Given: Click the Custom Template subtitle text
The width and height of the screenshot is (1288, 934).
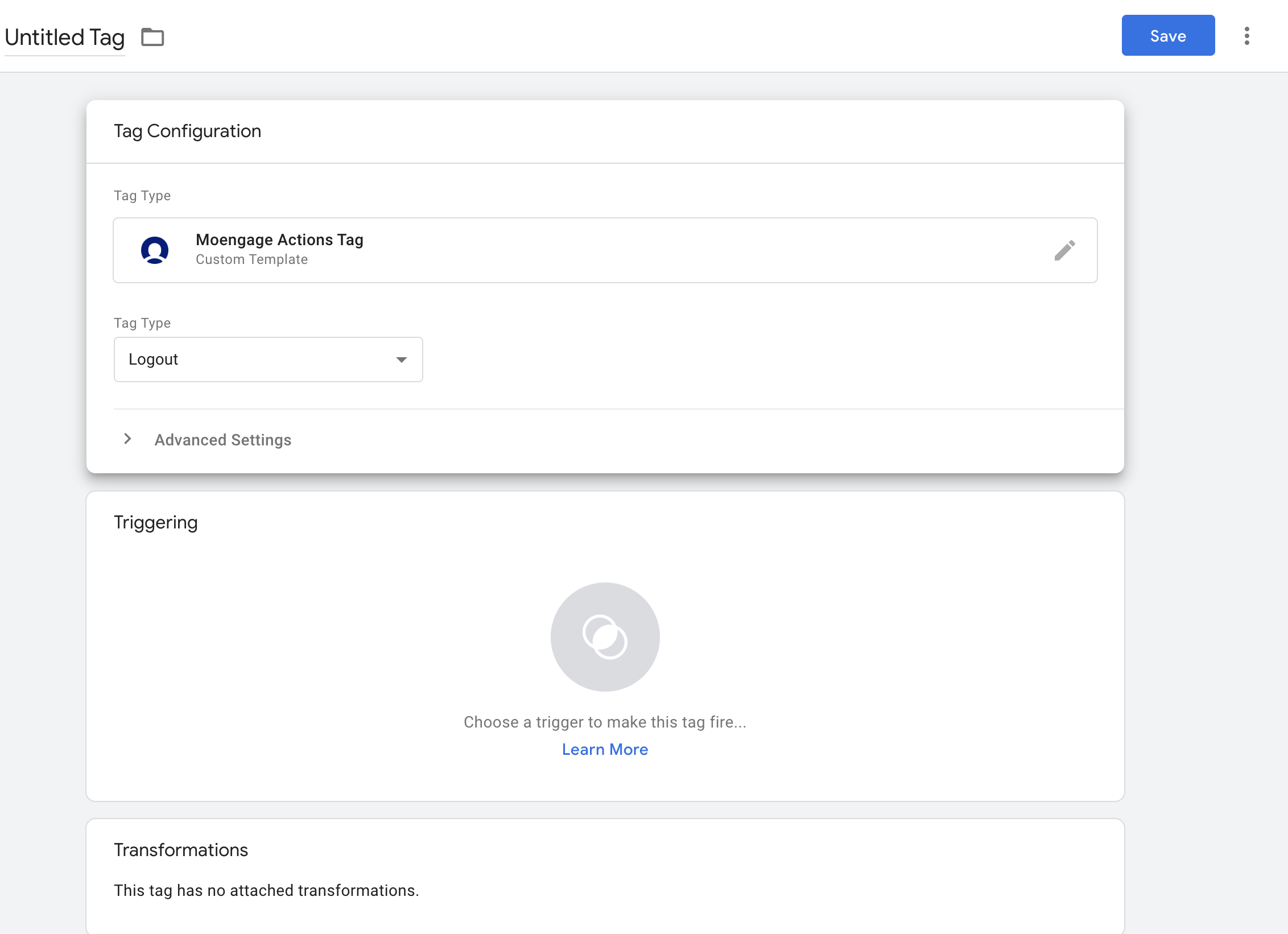Looking at the screenshot, I should pos(251,259).
